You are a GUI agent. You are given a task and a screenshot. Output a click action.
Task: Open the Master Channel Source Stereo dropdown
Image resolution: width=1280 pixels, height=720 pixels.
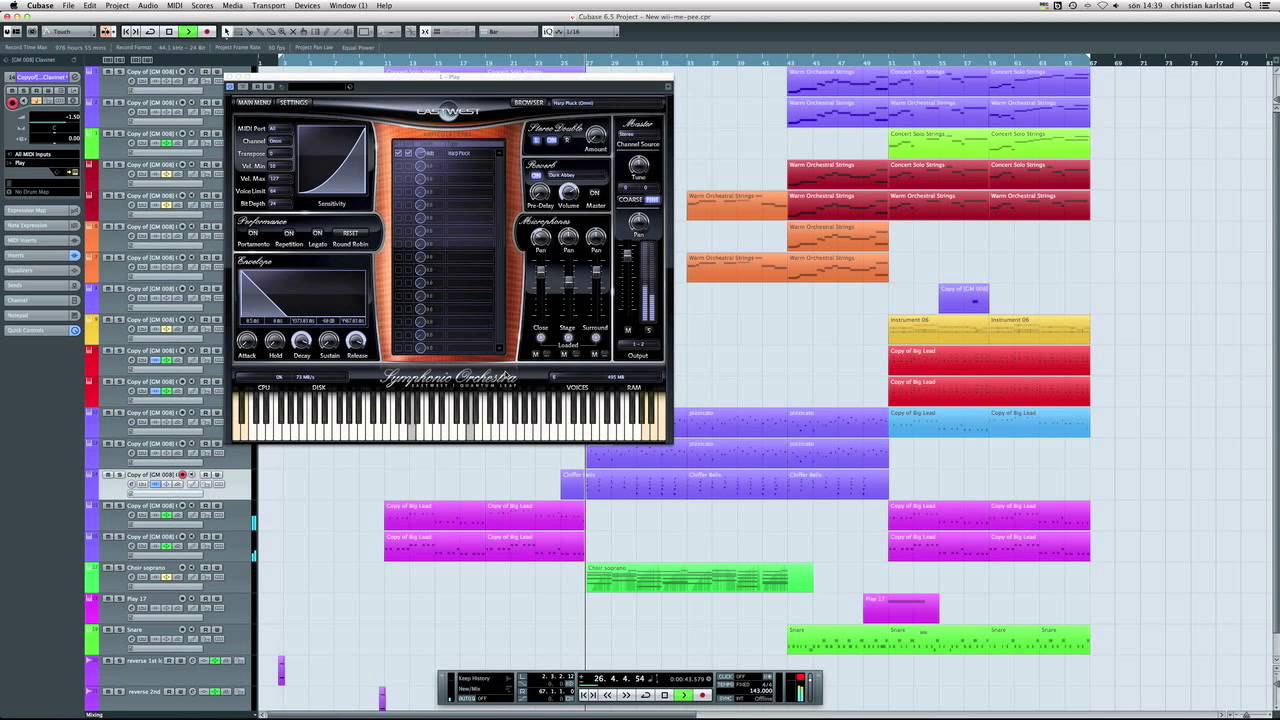coord(638,133)
